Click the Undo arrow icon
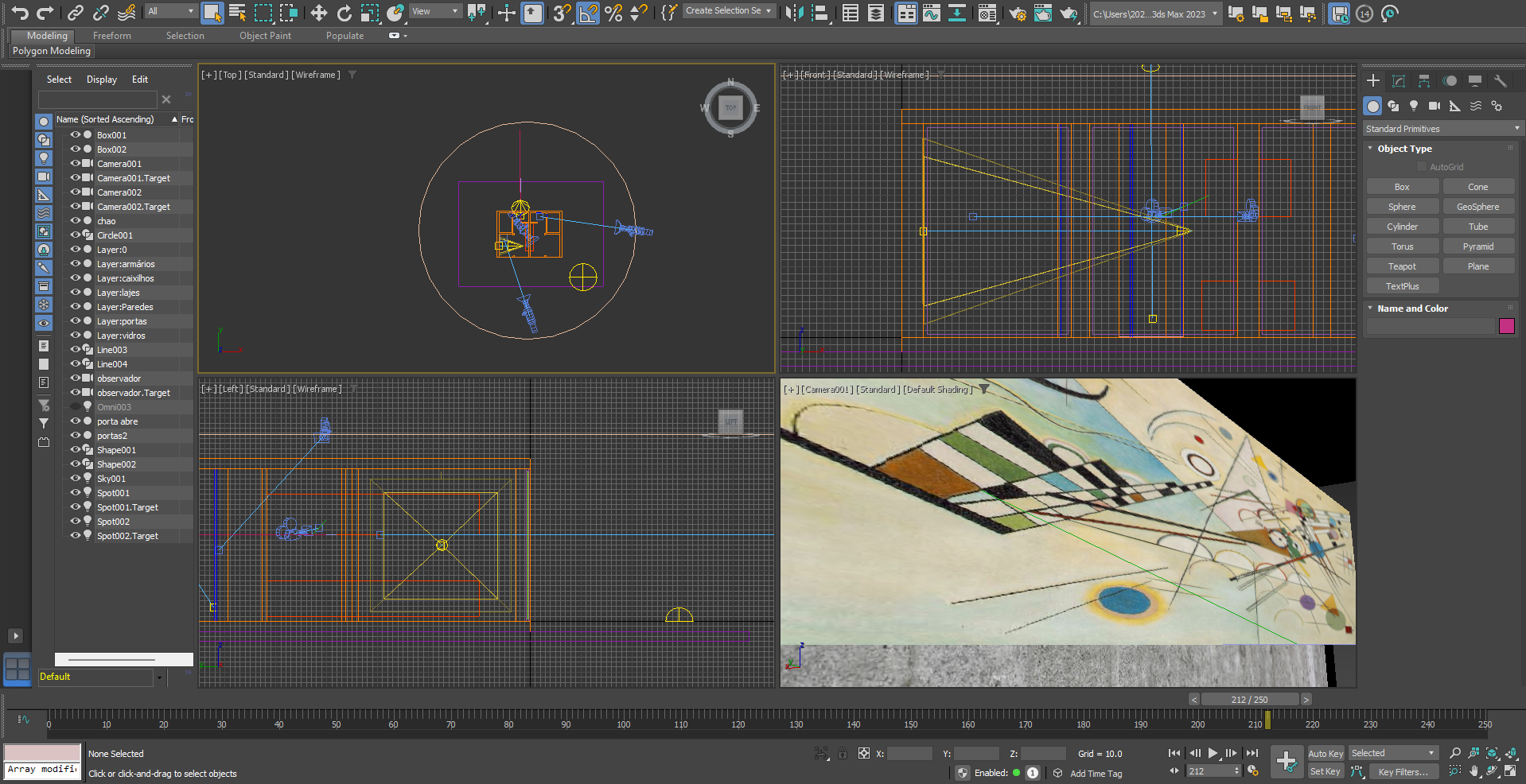This screenshot has height=784, width=1526. 20,13
